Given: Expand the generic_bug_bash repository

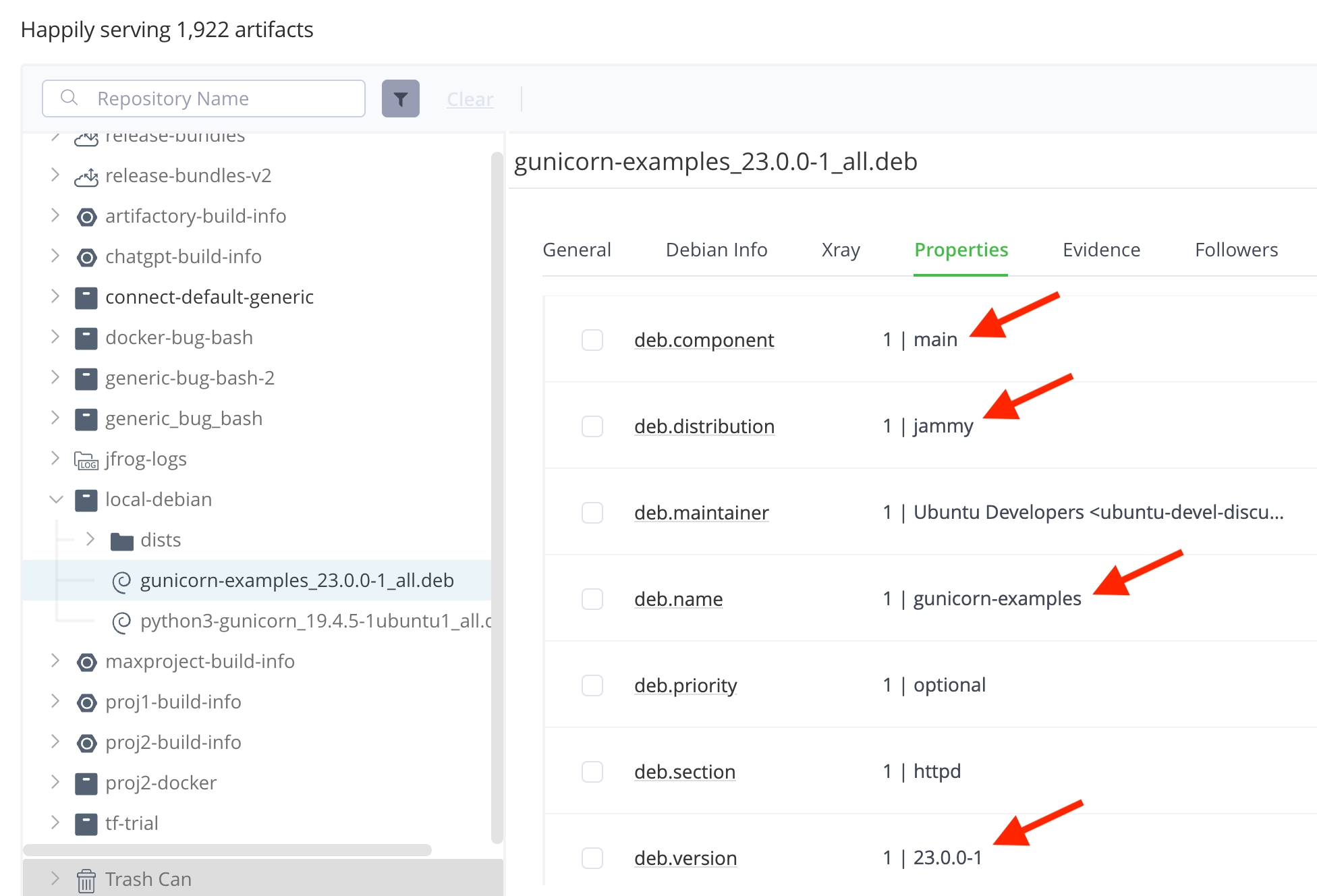Looking at the screenshot, I should (56, 418).
